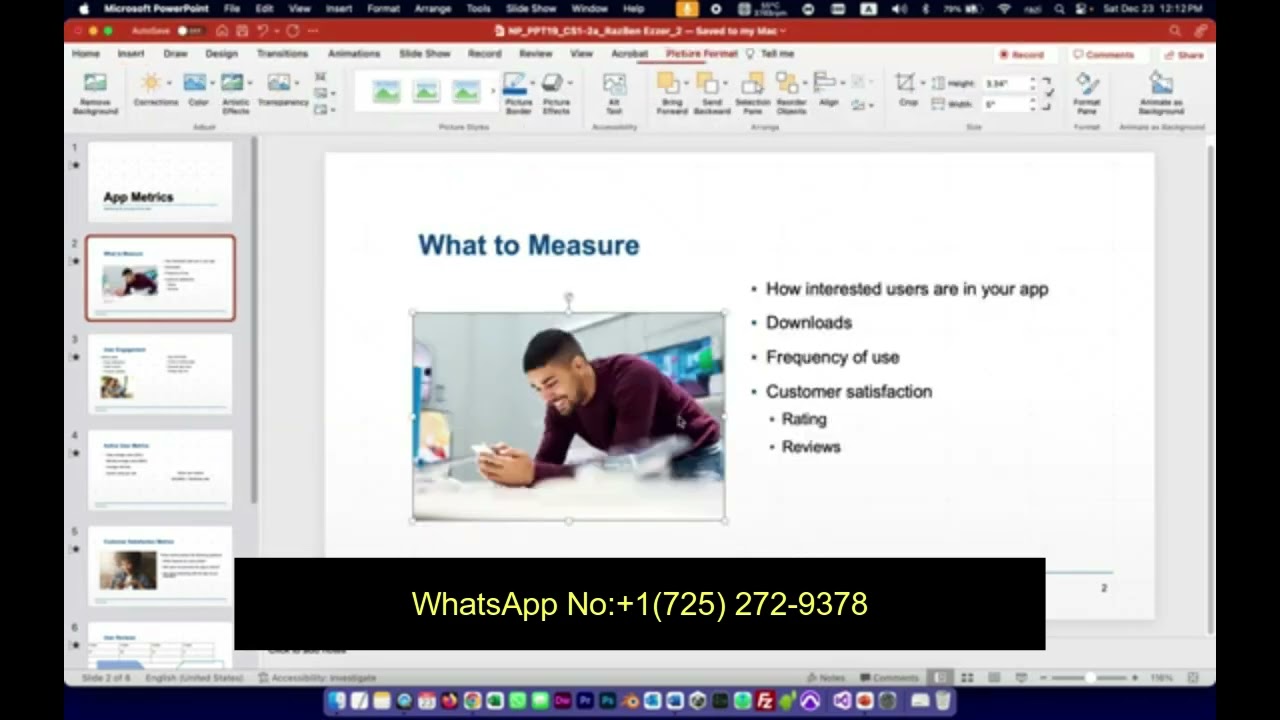Click the fit slide to window icon
The height and width of the screenshot is (720, 1280).
tap(1193, 678)
